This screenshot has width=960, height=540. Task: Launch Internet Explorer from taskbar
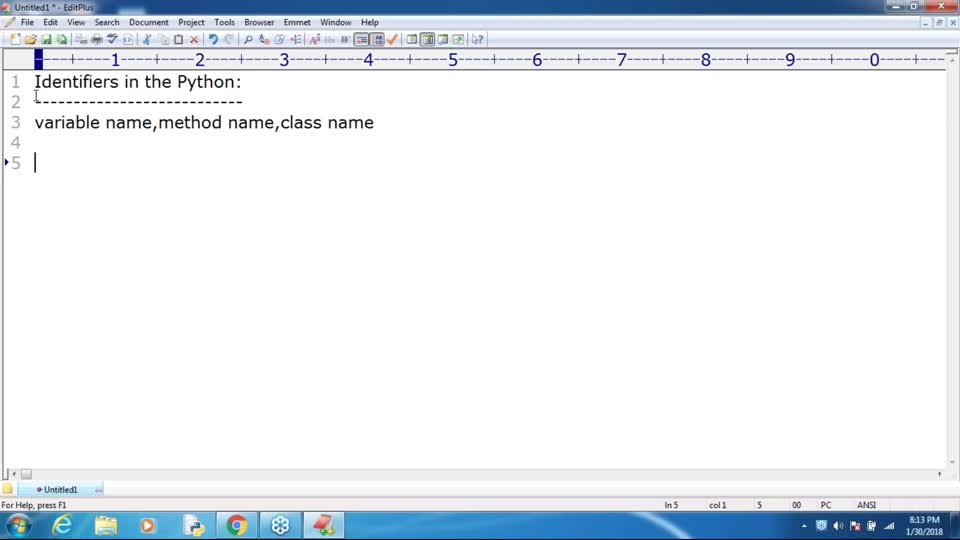tap(62, 526)
